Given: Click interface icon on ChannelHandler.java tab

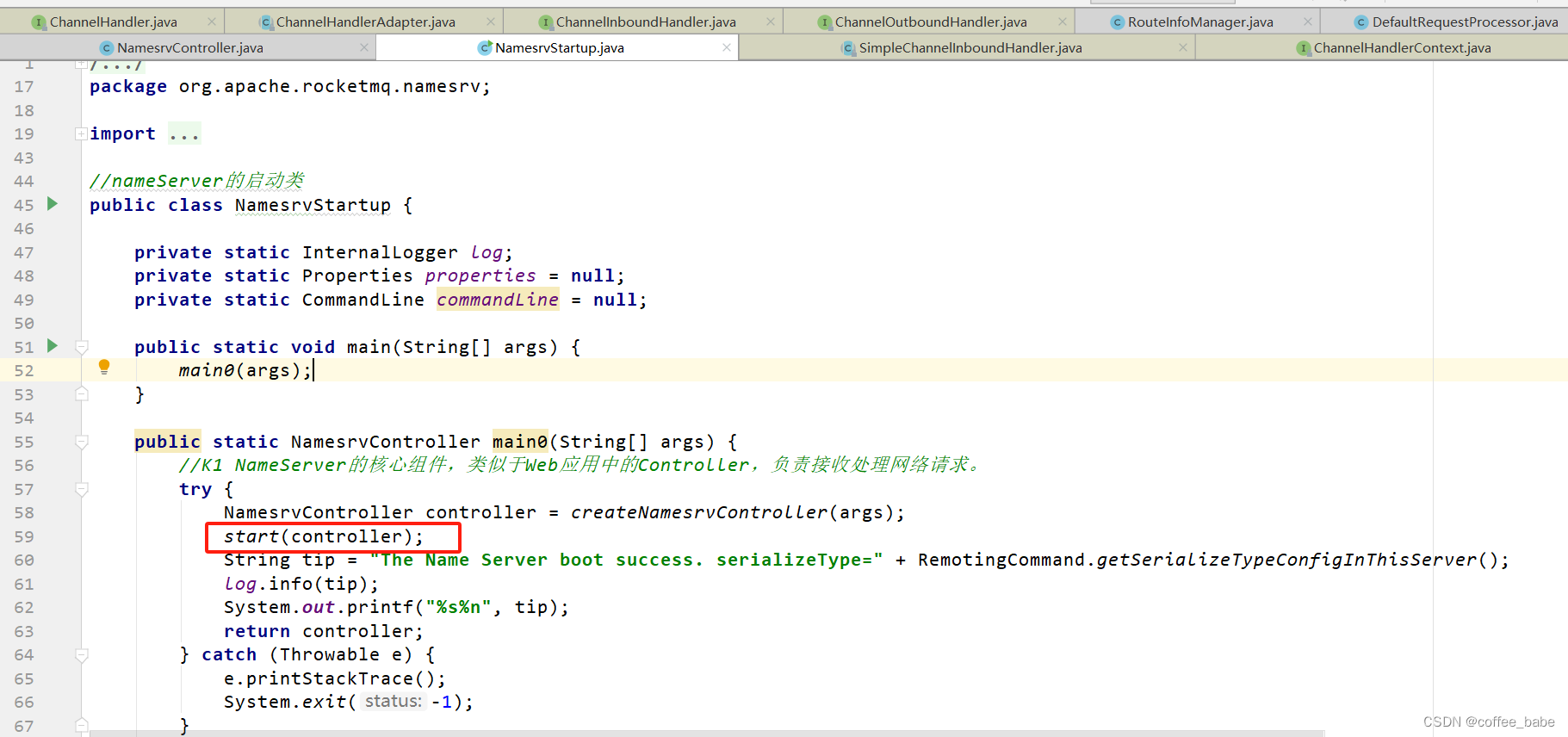Looking at the screenshot, I should pyautogui.click(x=39, y=22).
